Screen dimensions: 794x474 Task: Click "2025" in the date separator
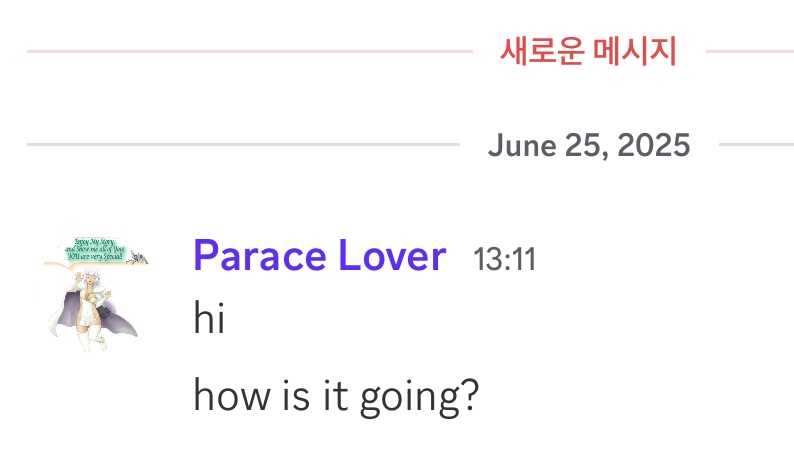pos(654,145)
